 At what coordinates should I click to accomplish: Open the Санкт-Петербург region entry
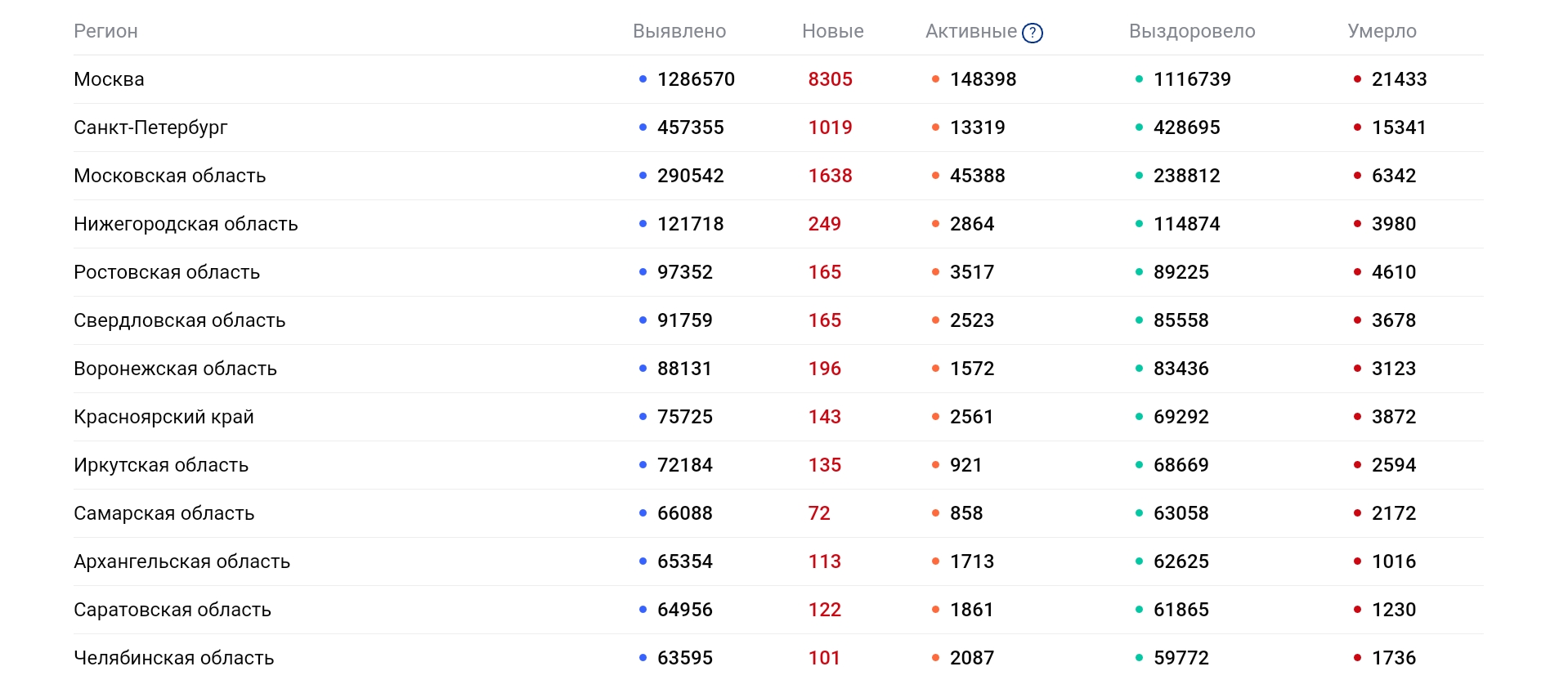(x=150, y=127)
